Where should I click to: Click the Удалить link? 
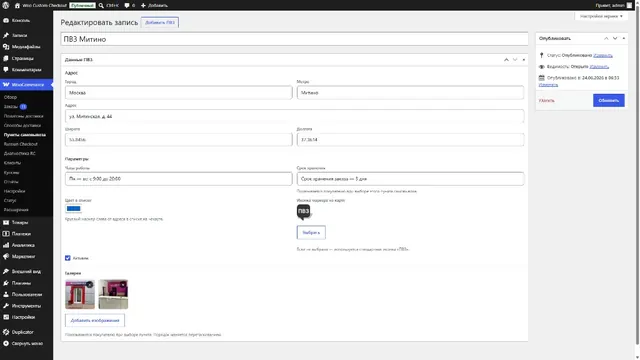click(547, 100)
